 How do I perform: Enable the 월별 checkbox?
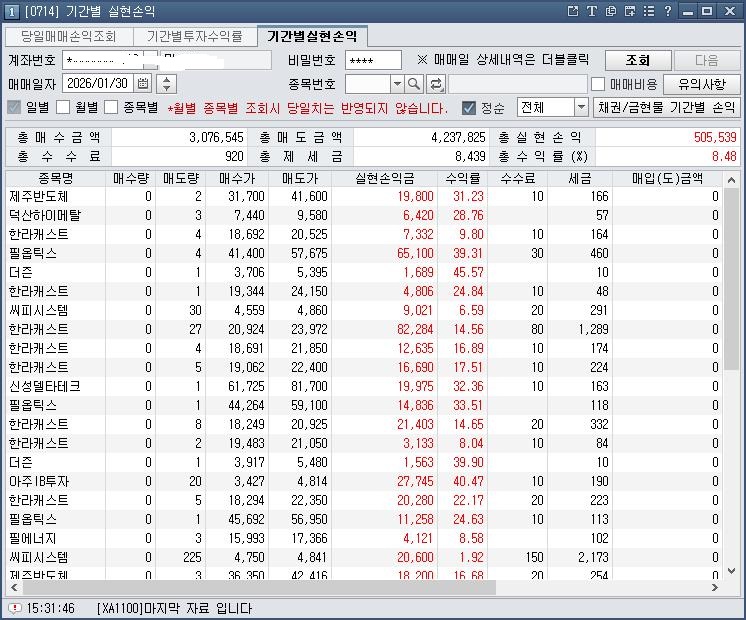point(63,107)
